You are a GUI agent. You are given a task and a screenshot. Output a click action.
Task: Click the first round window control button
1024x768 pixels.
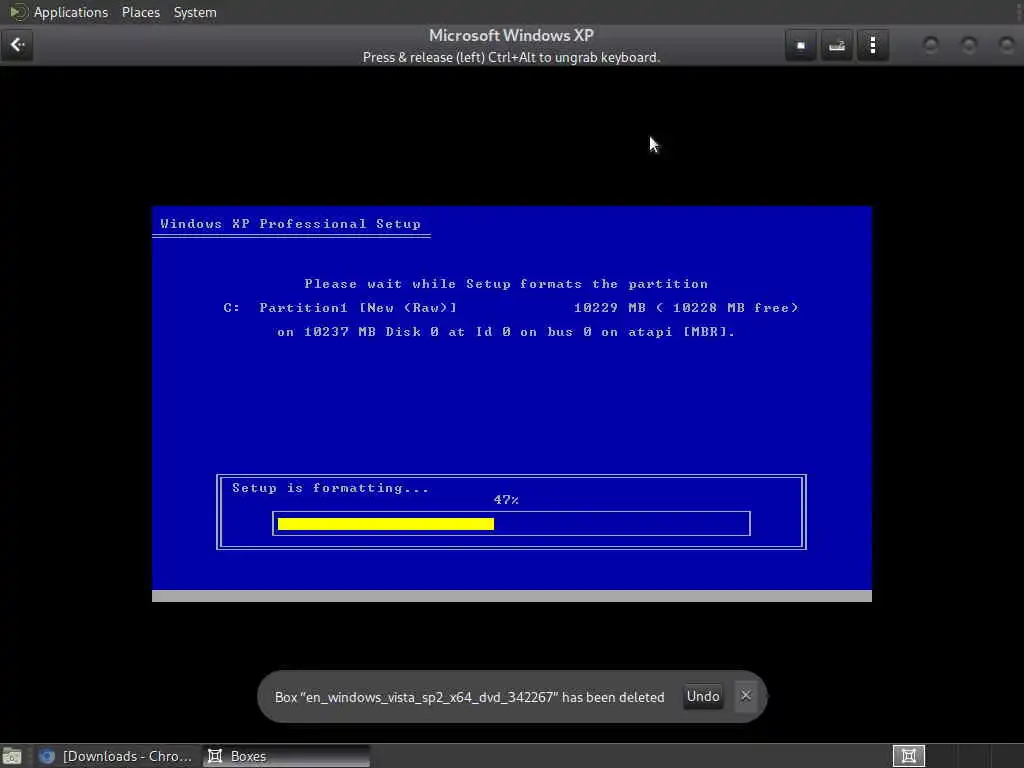click(931, 45)
